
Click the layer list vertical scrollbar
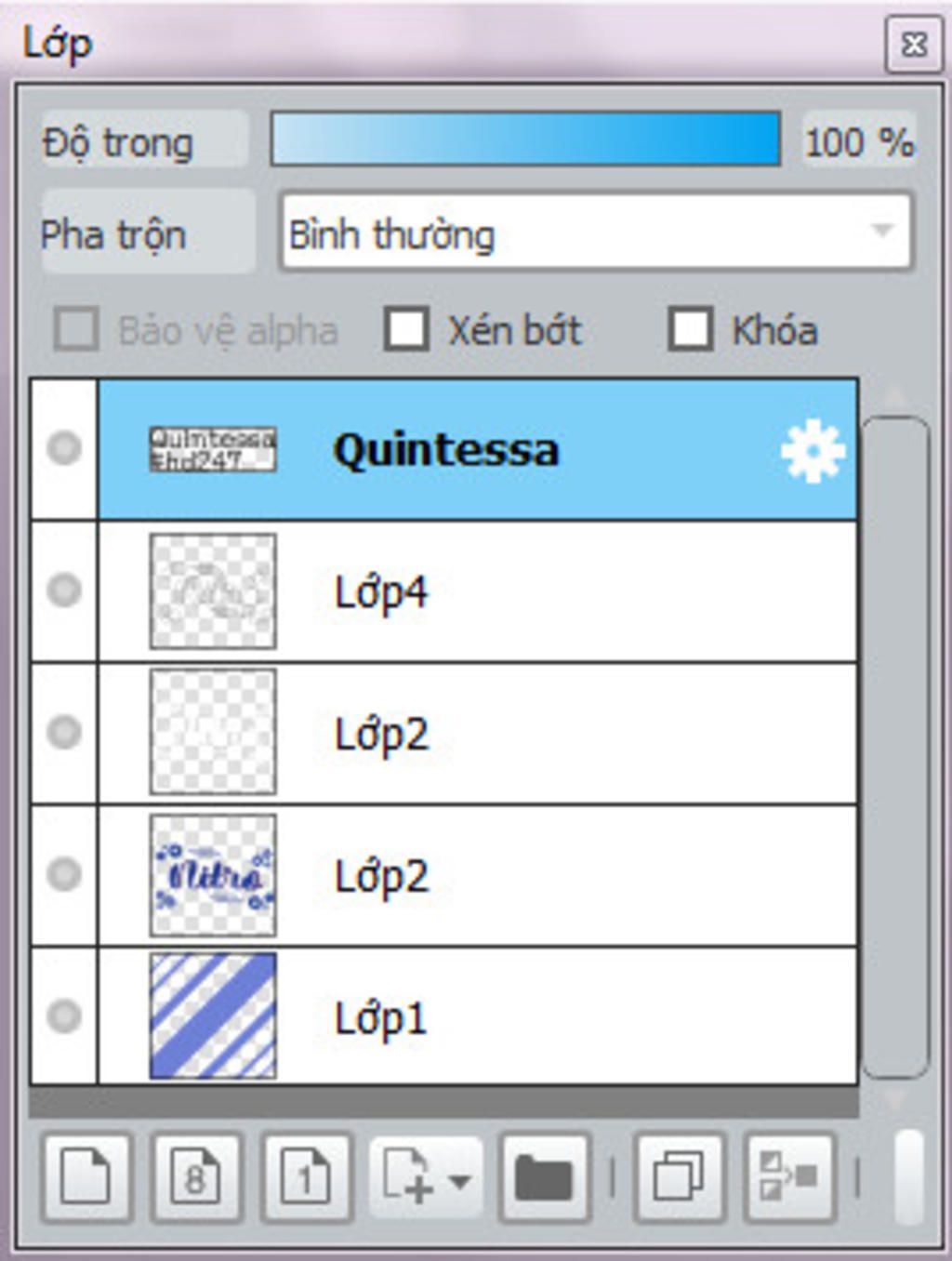click(894, 744)
